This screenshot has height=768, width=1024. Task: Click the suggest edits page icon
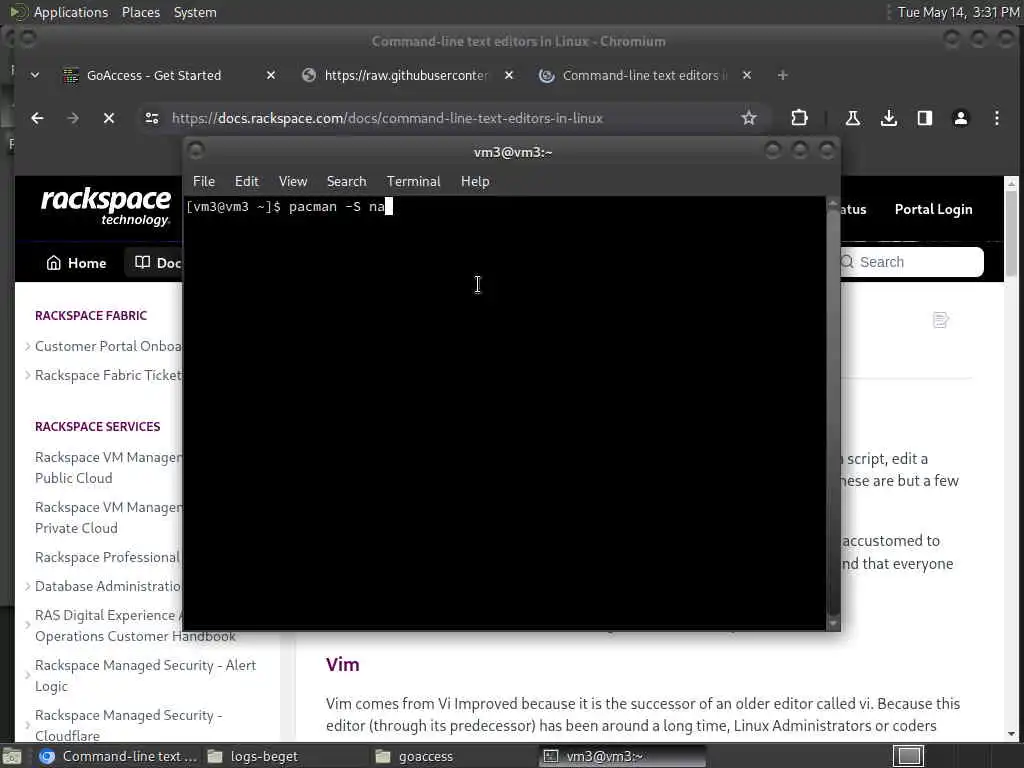point(940,320)
